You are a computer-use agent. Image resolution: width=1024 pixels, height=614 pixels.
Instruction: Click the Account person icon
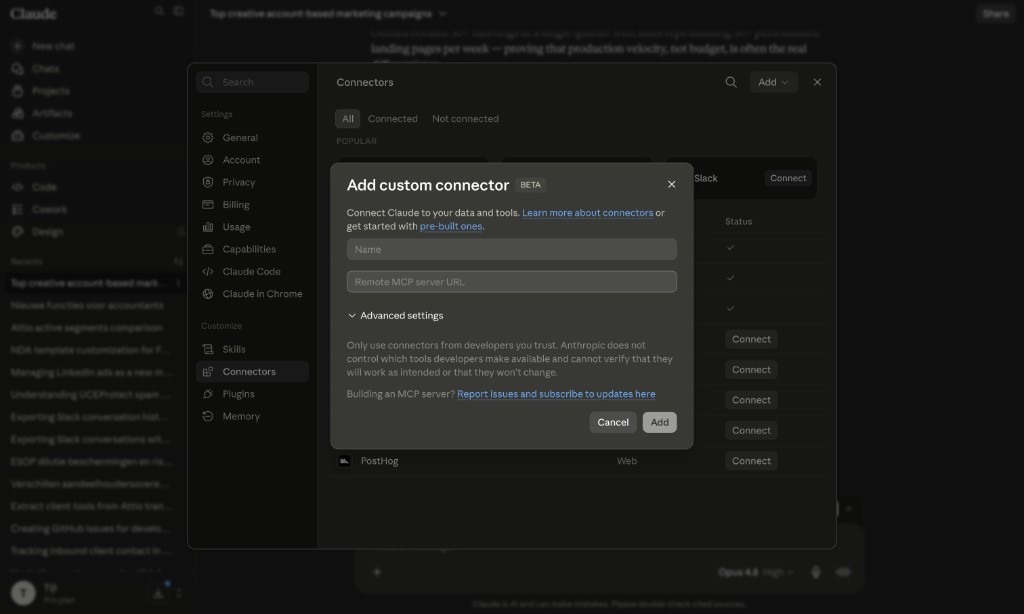(208, 160)
